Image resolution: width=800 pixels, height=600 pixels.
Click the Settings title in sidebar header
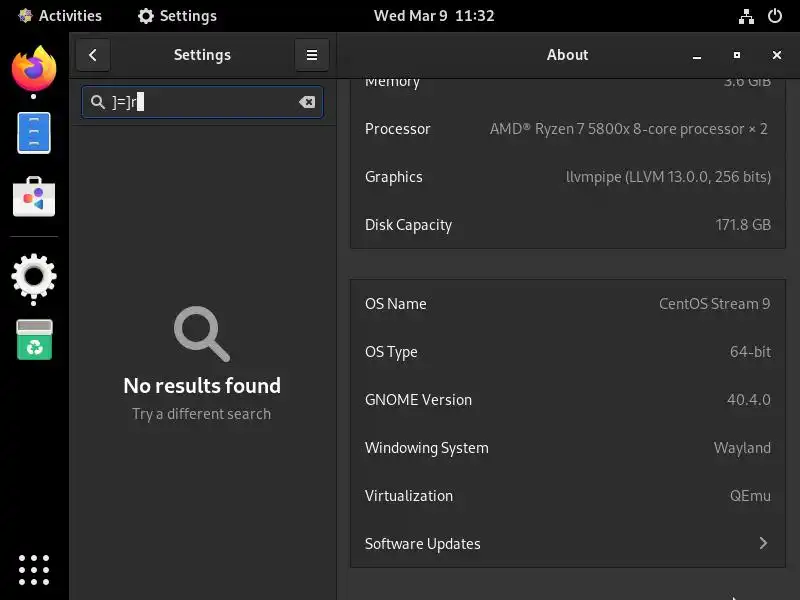click(x=202, y=55)
